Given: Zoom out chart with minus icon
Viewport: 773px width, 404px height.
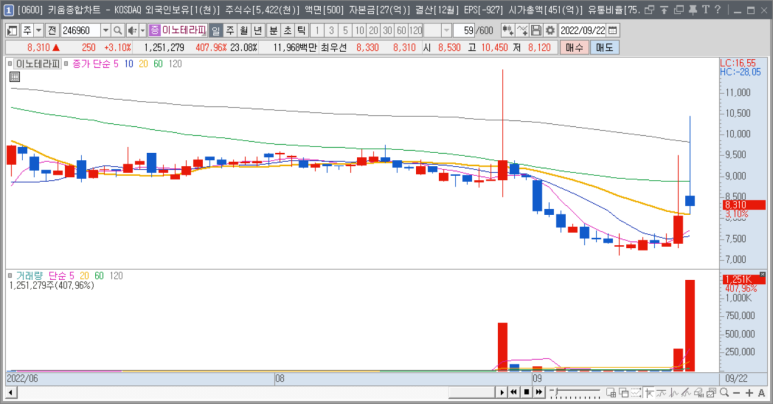Looking at the screenshot, I should 736,393.
